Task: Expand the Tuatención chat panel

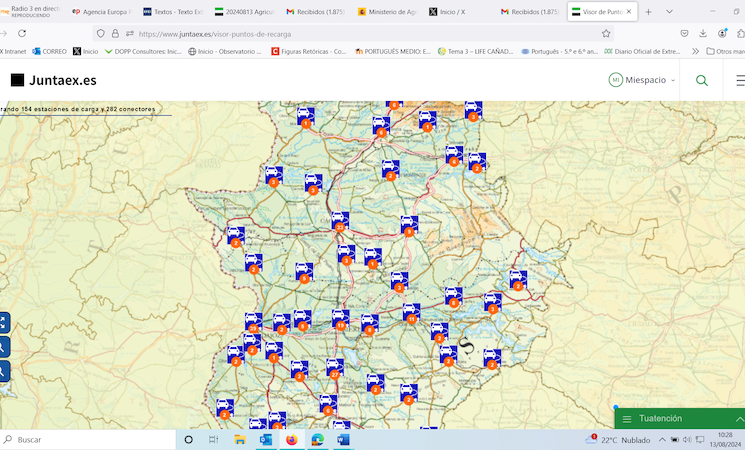Action: [x=739, y=419]
